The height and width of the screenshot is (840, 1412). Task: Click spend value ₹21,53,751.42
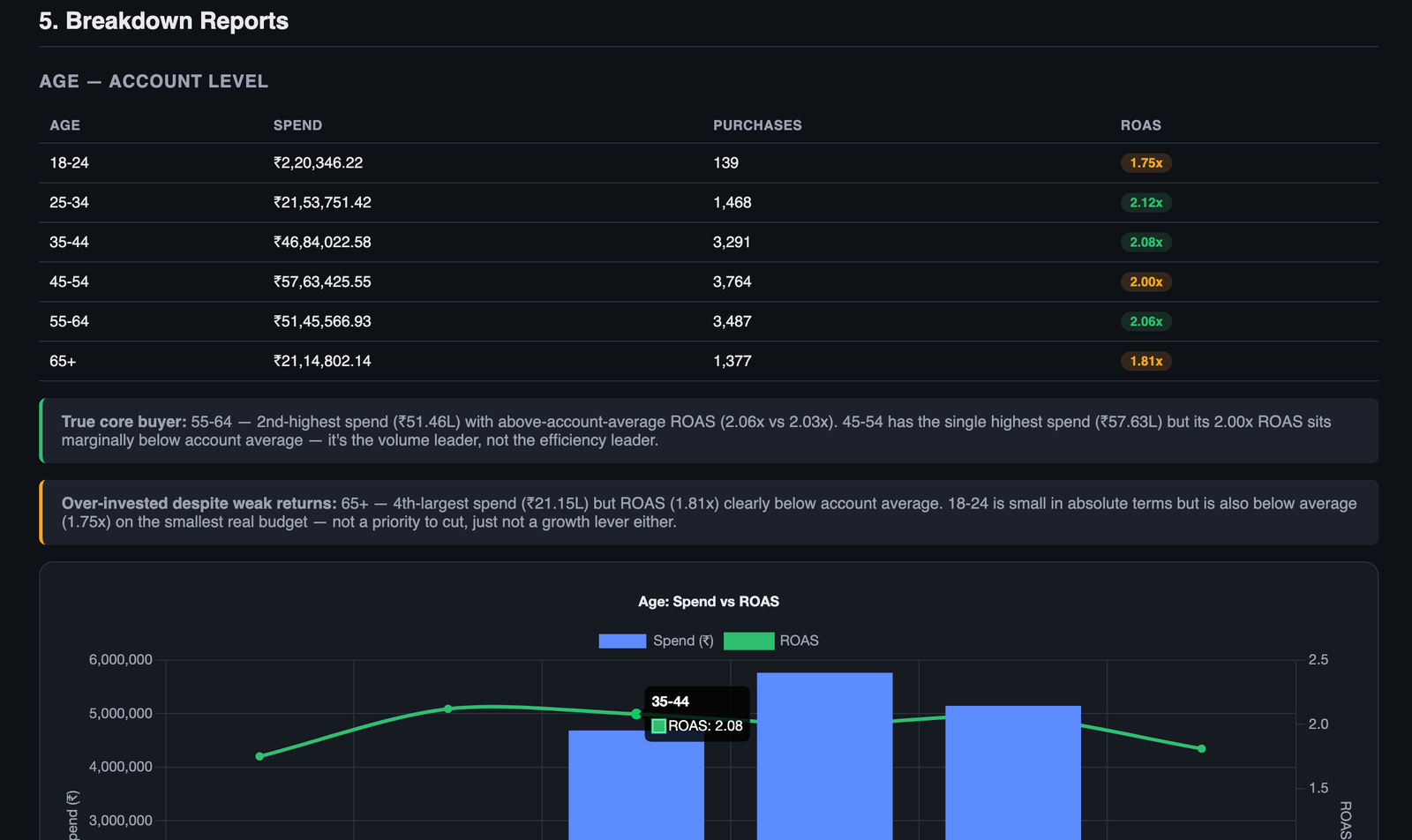(x=322, y=203)
